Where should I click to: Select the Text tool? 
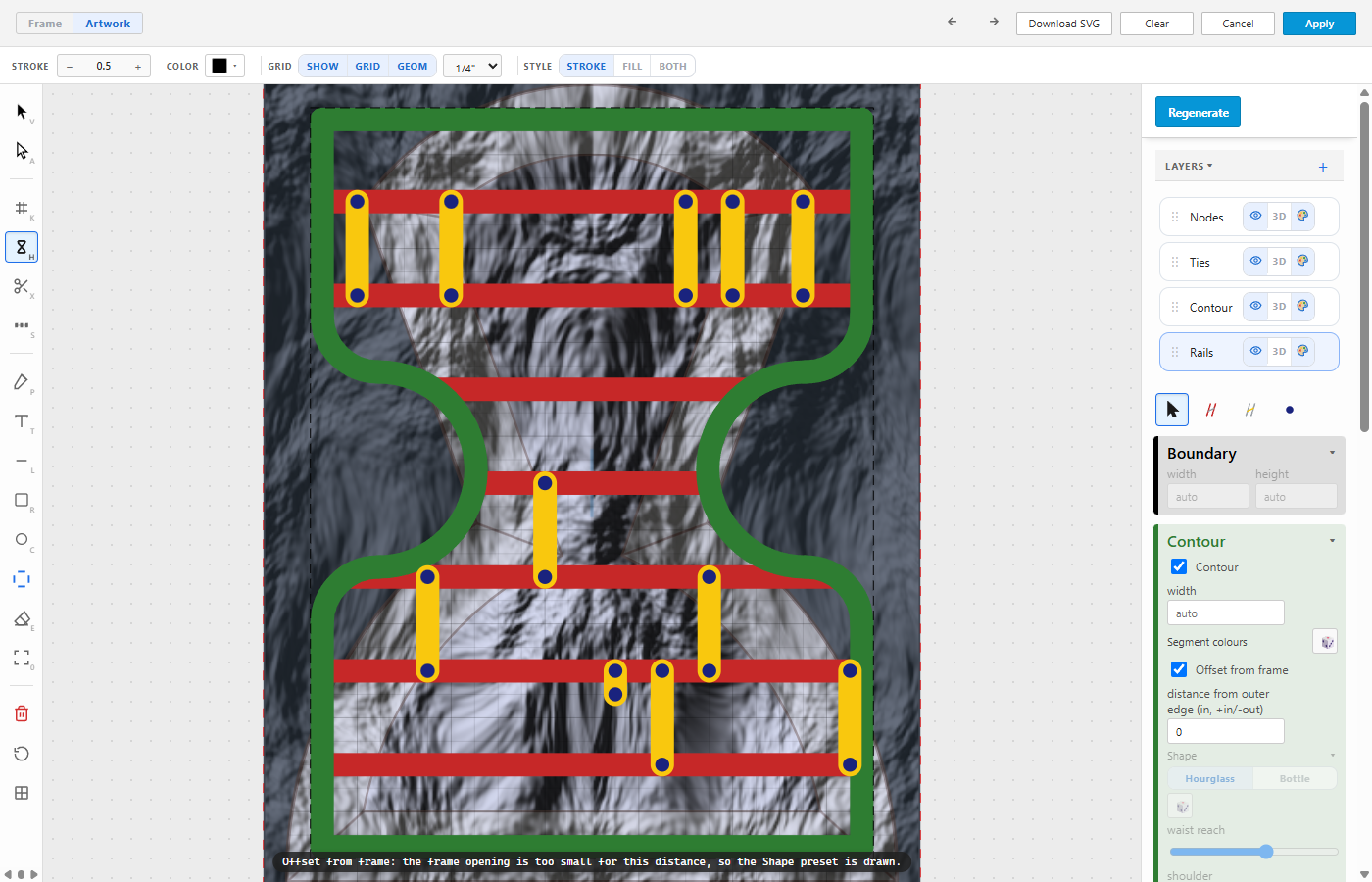click(22, 421)
